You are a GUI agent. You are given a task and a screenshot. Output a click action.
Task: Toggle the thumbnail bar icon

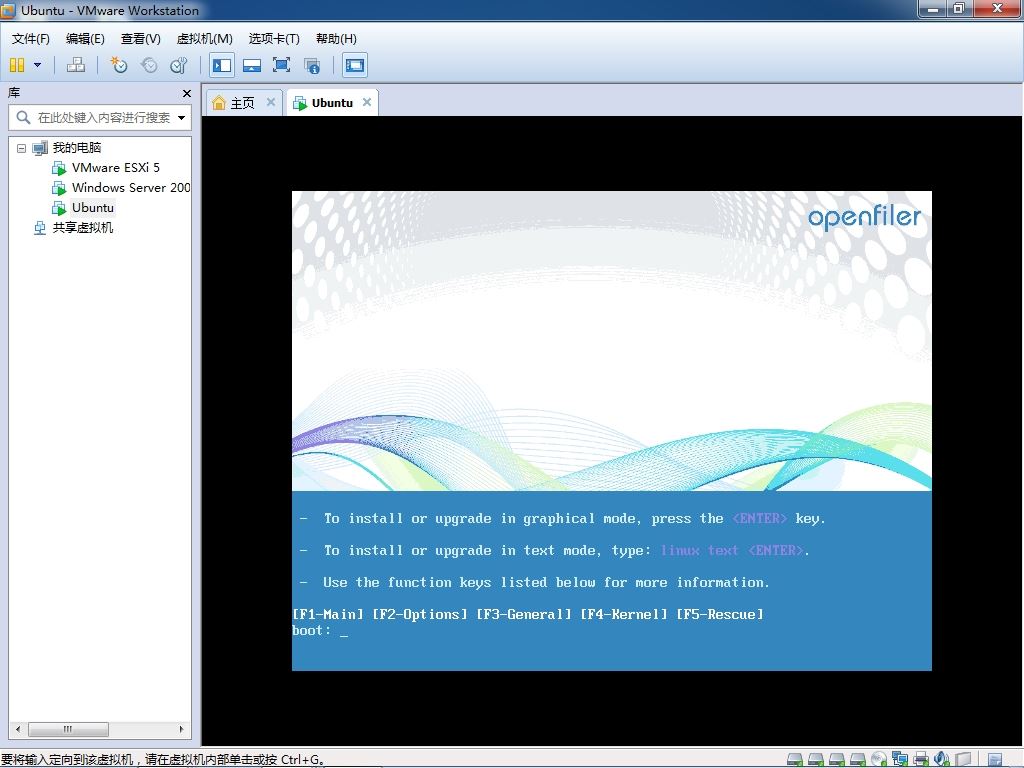pos(251,65)
